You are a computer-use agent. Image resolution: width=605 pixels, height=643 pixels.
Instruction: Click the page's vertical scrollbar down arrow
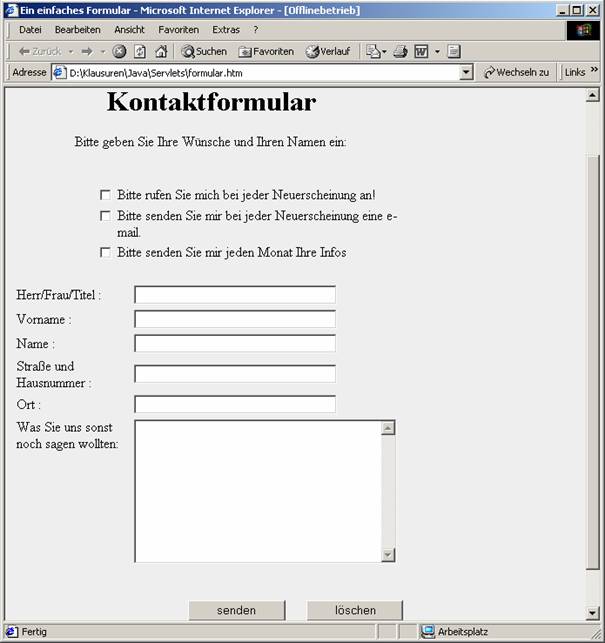(592, 612)
